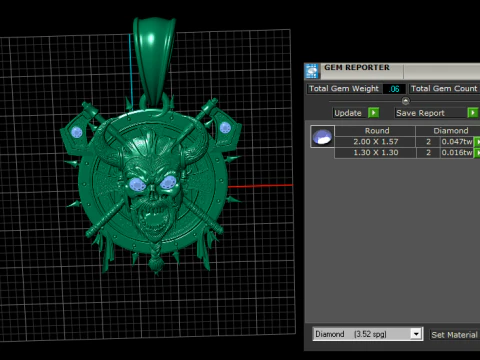Click the green arrow on the 0.047tw row
This screenshot has height=360, width=480.
[x=477, y=142]
